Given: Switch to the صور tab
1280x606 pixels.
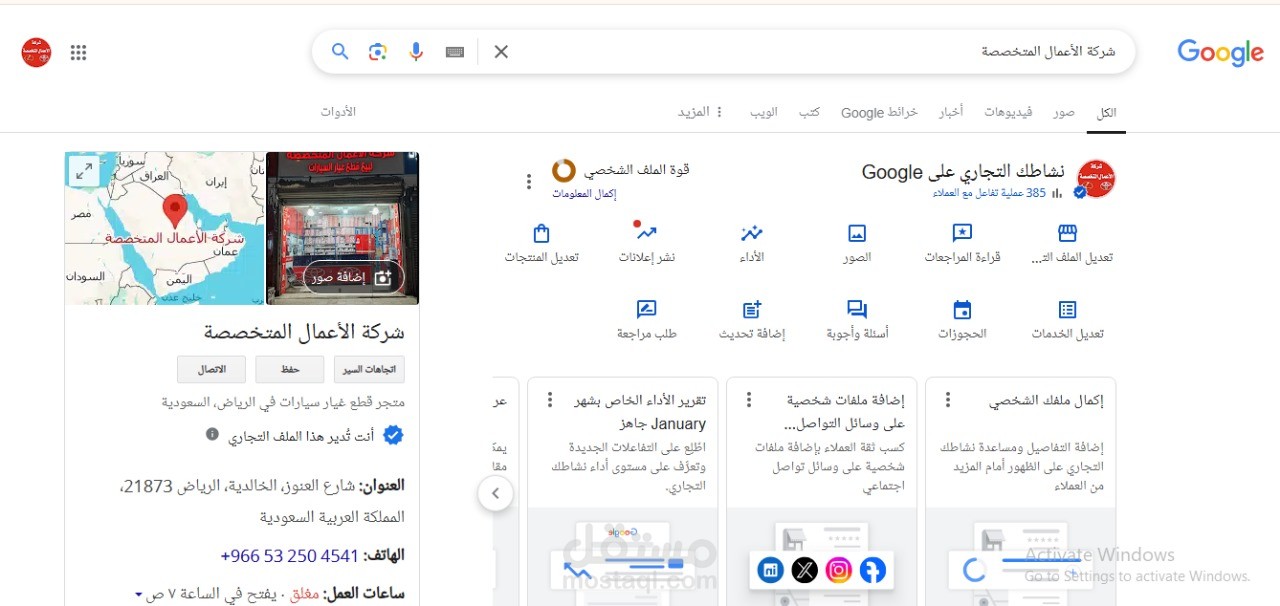Looking at the screenshot, I should [1063, 112].
